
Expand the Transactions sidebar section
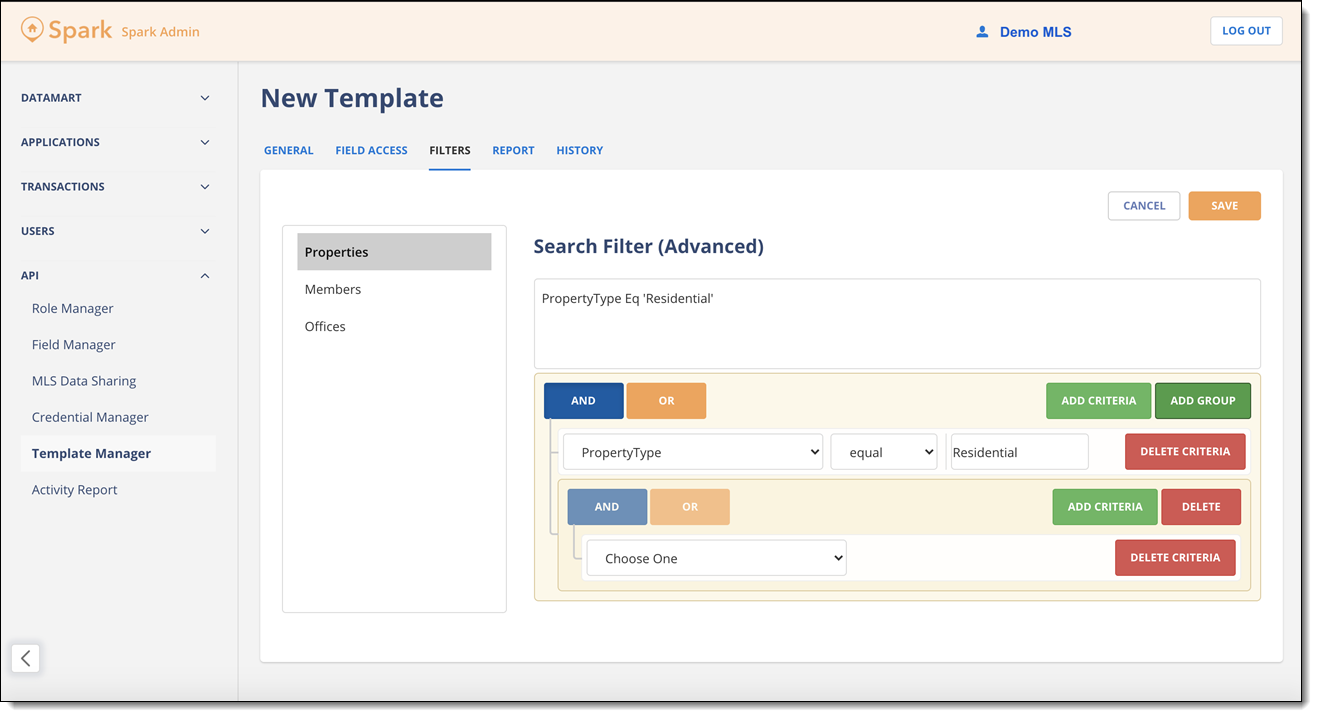point(116,186)
